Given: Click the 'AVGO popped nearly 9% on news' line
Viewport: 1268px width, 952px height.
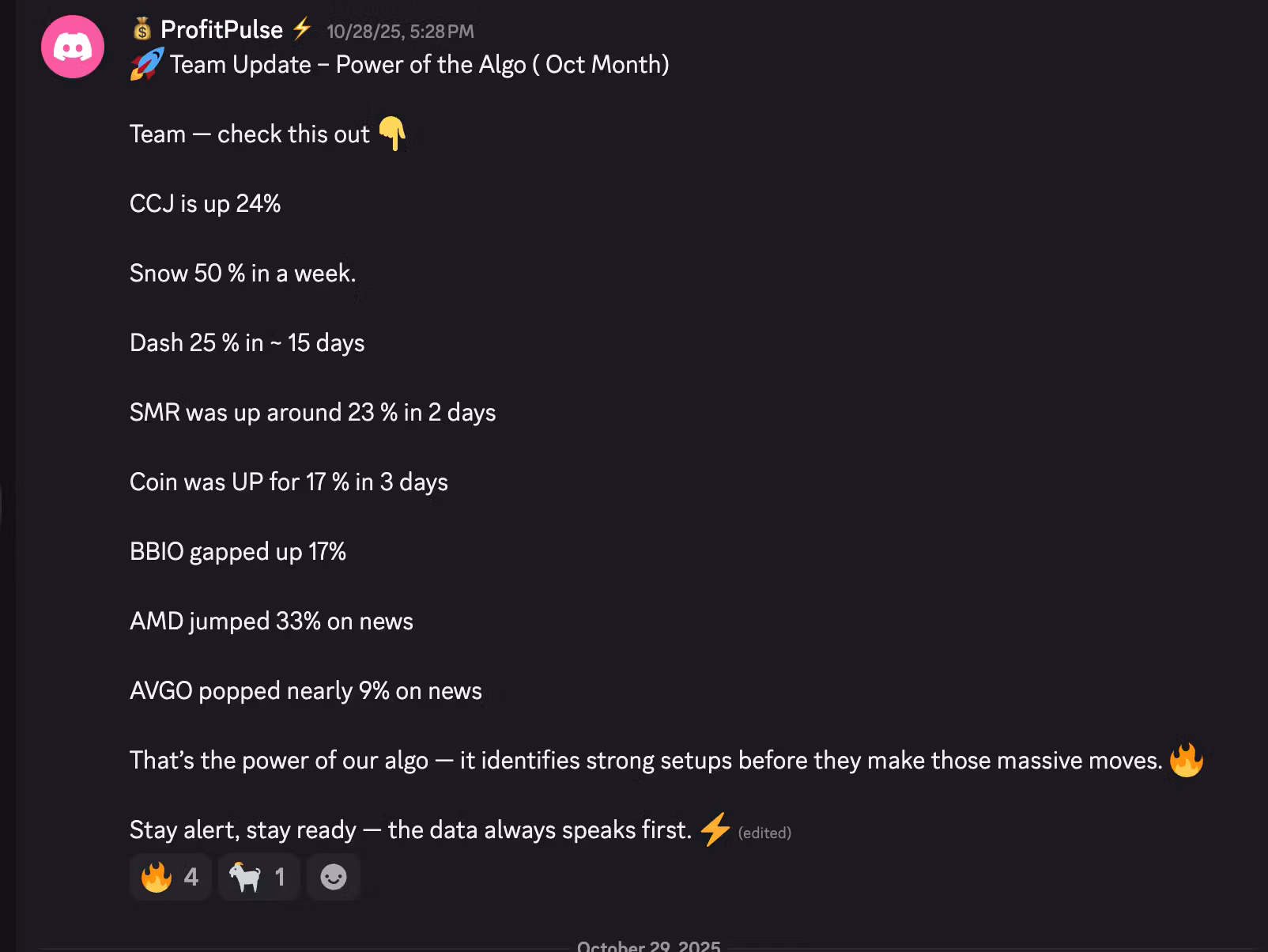Looking at the screenshot, I should coord(305,690).
